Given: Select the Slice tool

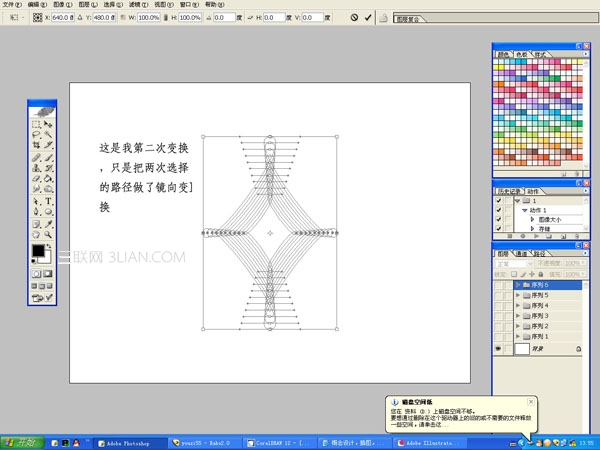Looking at the screenshot, I should (x=48, y=145).
